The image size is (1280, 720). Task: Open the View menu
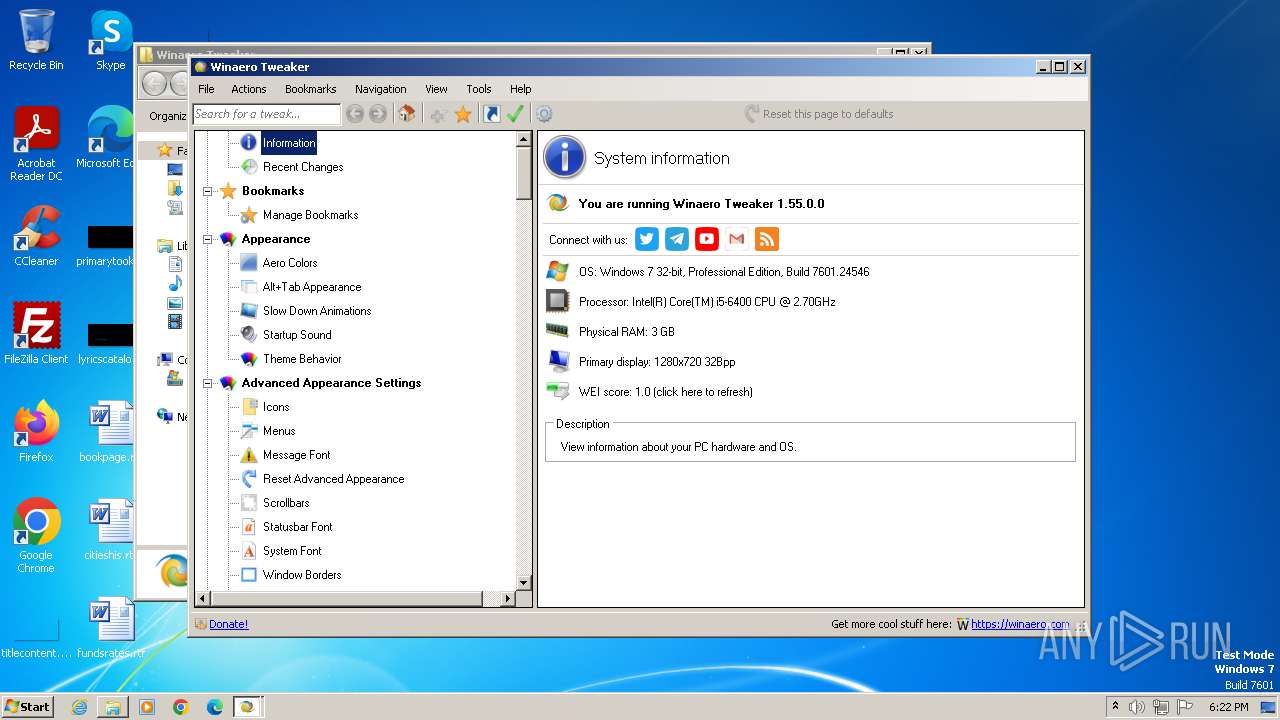pyautogui.click(x=436, y=89)
